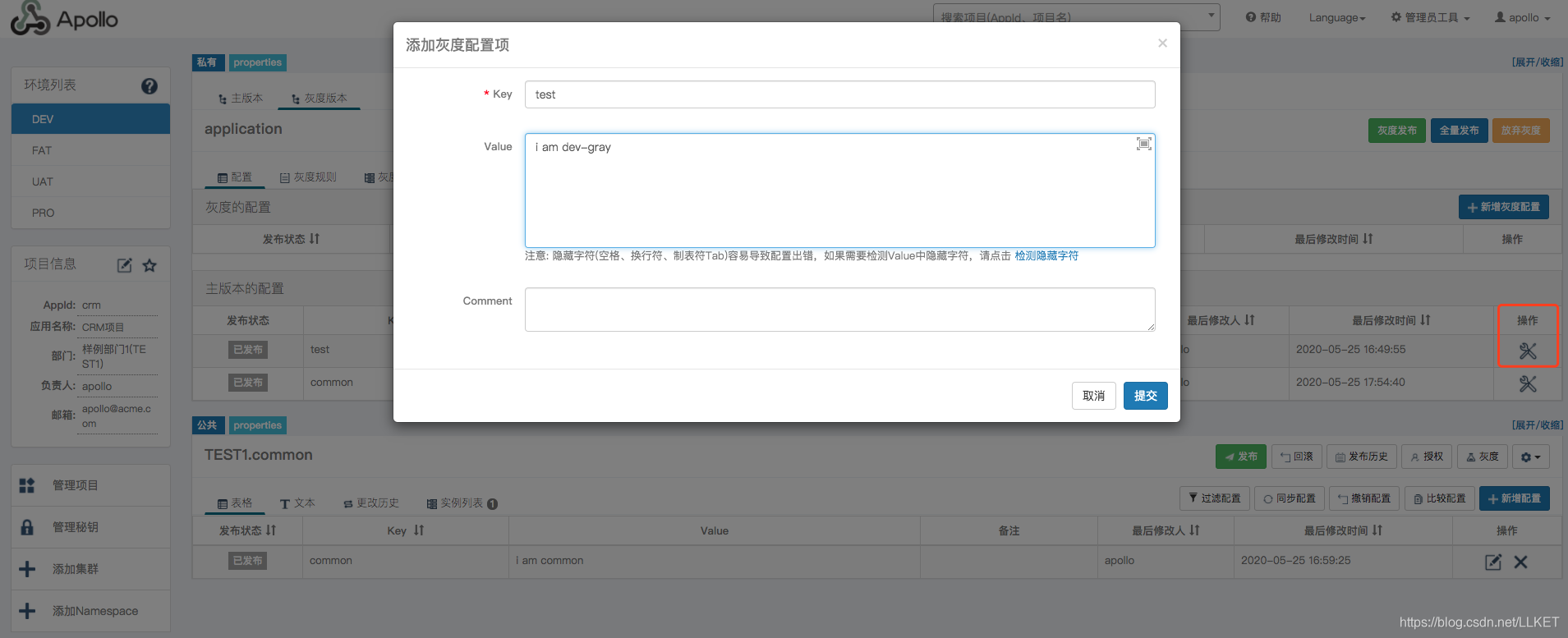Screen dimensions: 1568x638
Task: Click the 放弃灰度 button
Action: coord(1521,131)
